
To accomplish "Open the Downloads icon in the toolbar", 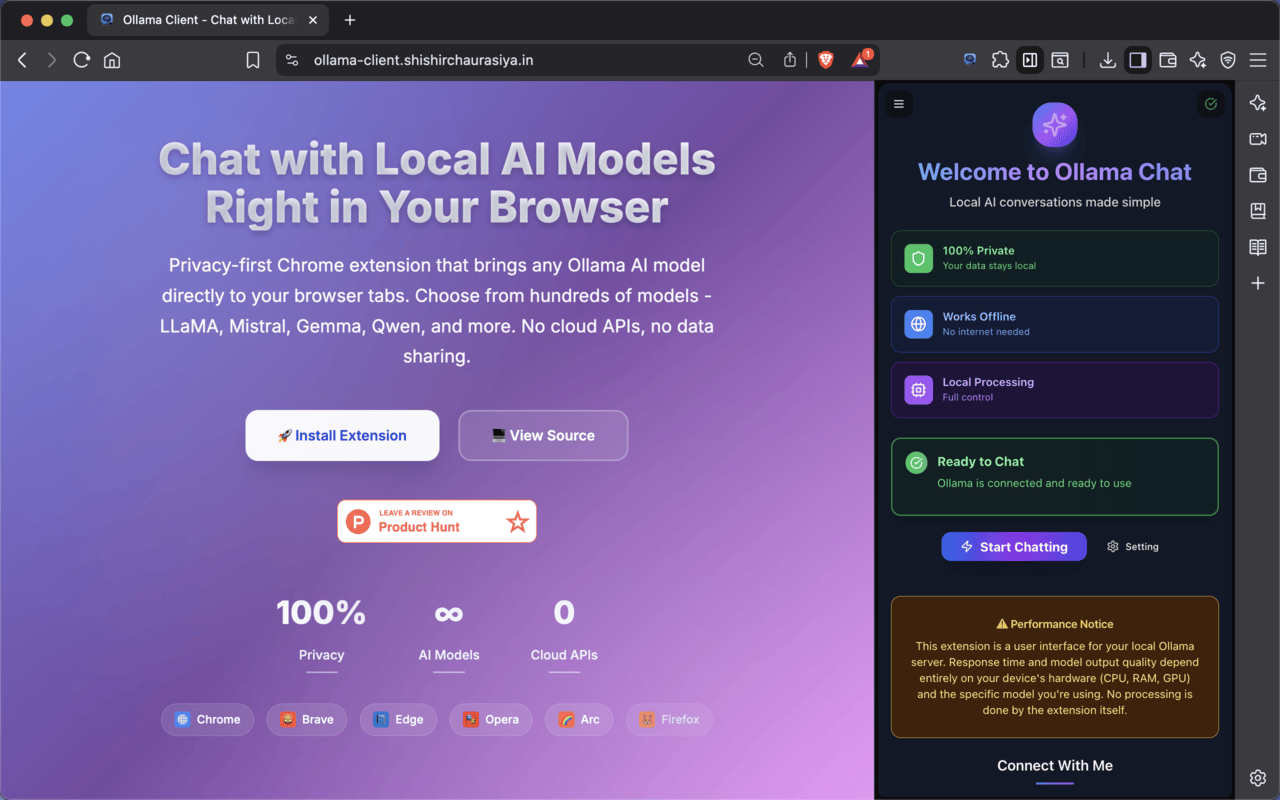I will (1107, 60).
